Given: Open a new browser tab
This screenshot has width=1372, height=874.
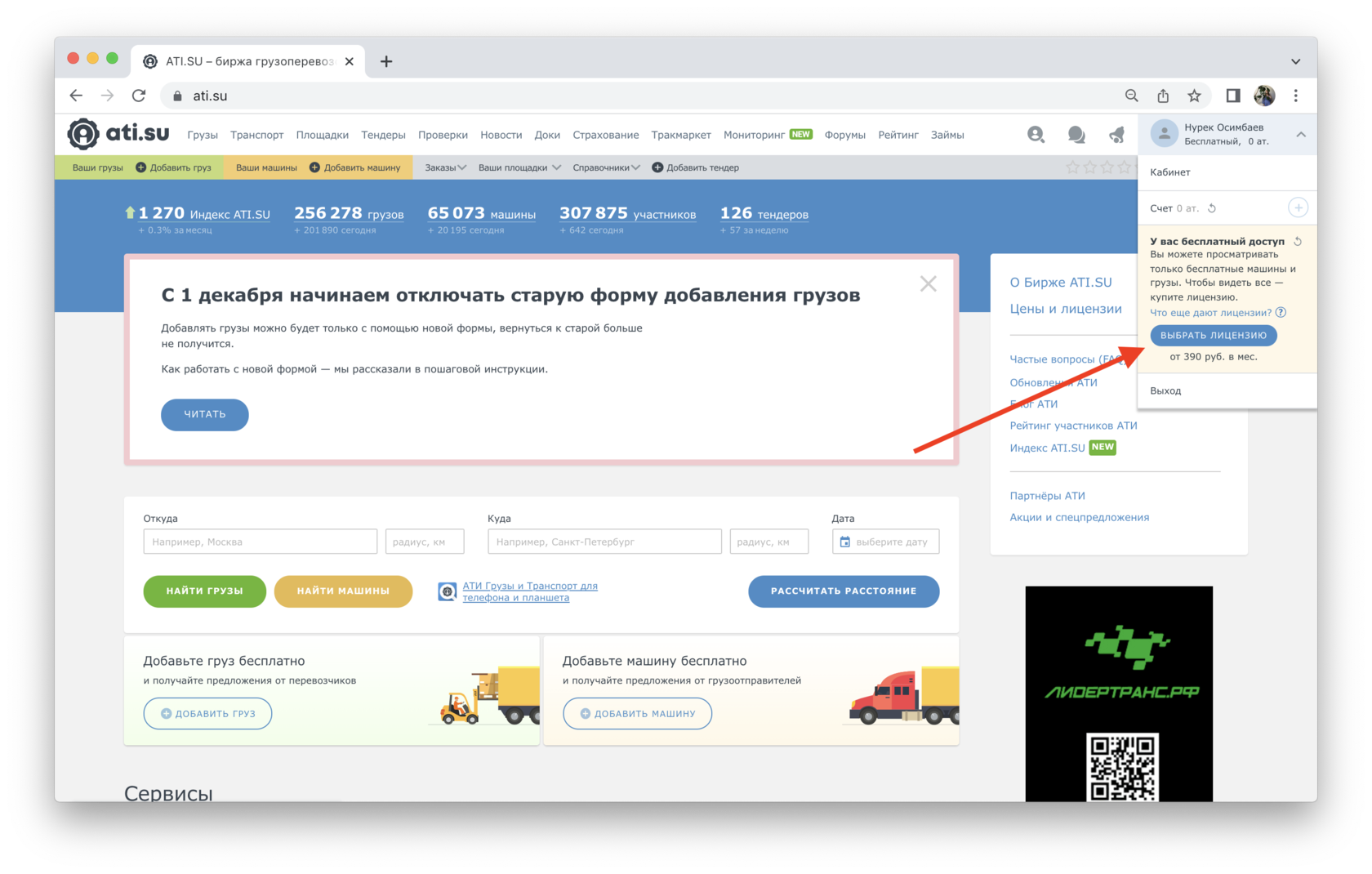Looking at the screenshot, I should 386,61.
